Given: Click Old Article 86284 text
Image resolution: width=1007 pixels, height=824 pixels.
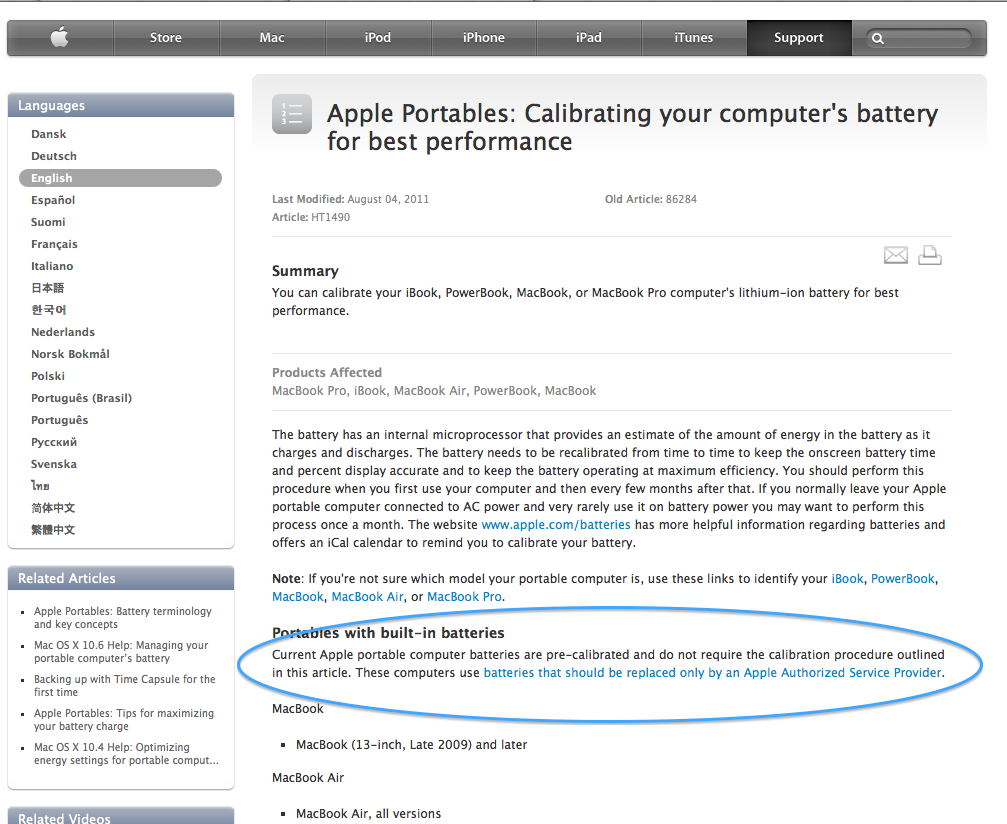Looking at the screenshot, I should tap(651, 199).
